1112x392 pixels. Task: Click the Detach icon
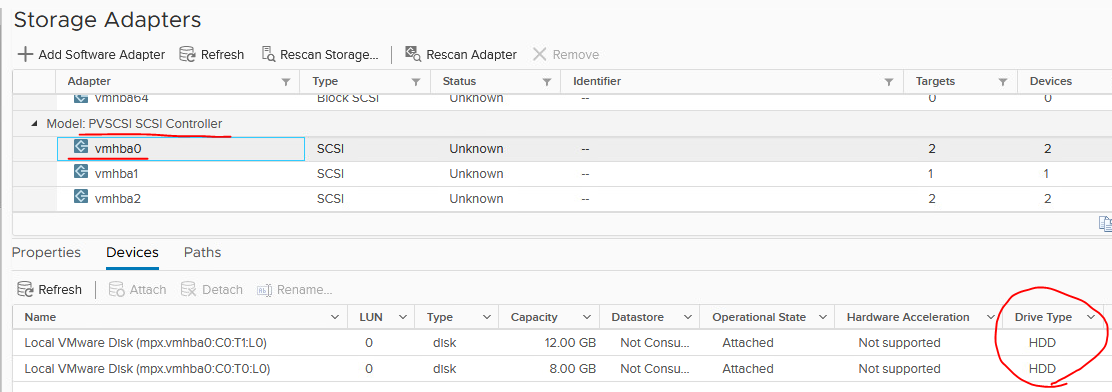point(189,289)
